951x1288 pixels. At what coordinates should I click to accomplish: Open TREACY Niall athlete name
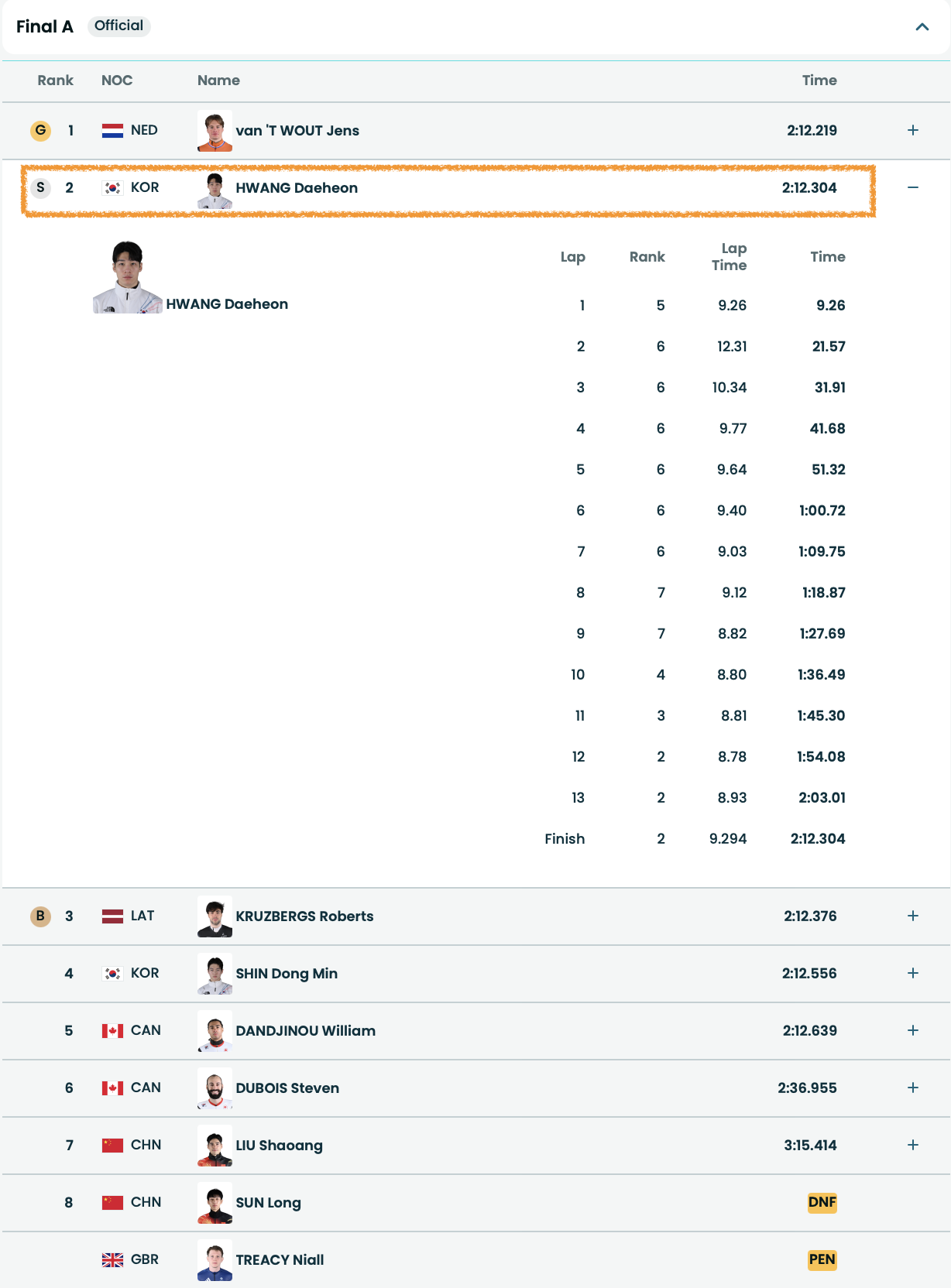pos(280,1260)
